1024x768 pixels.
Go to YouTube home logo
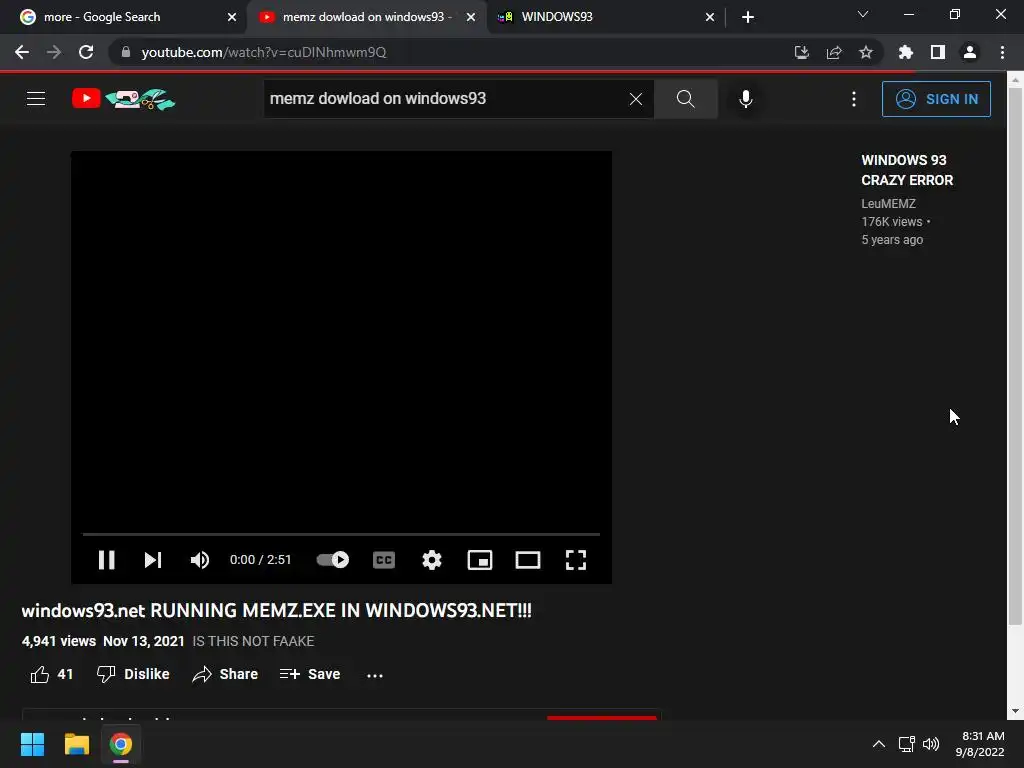point(123,99)
